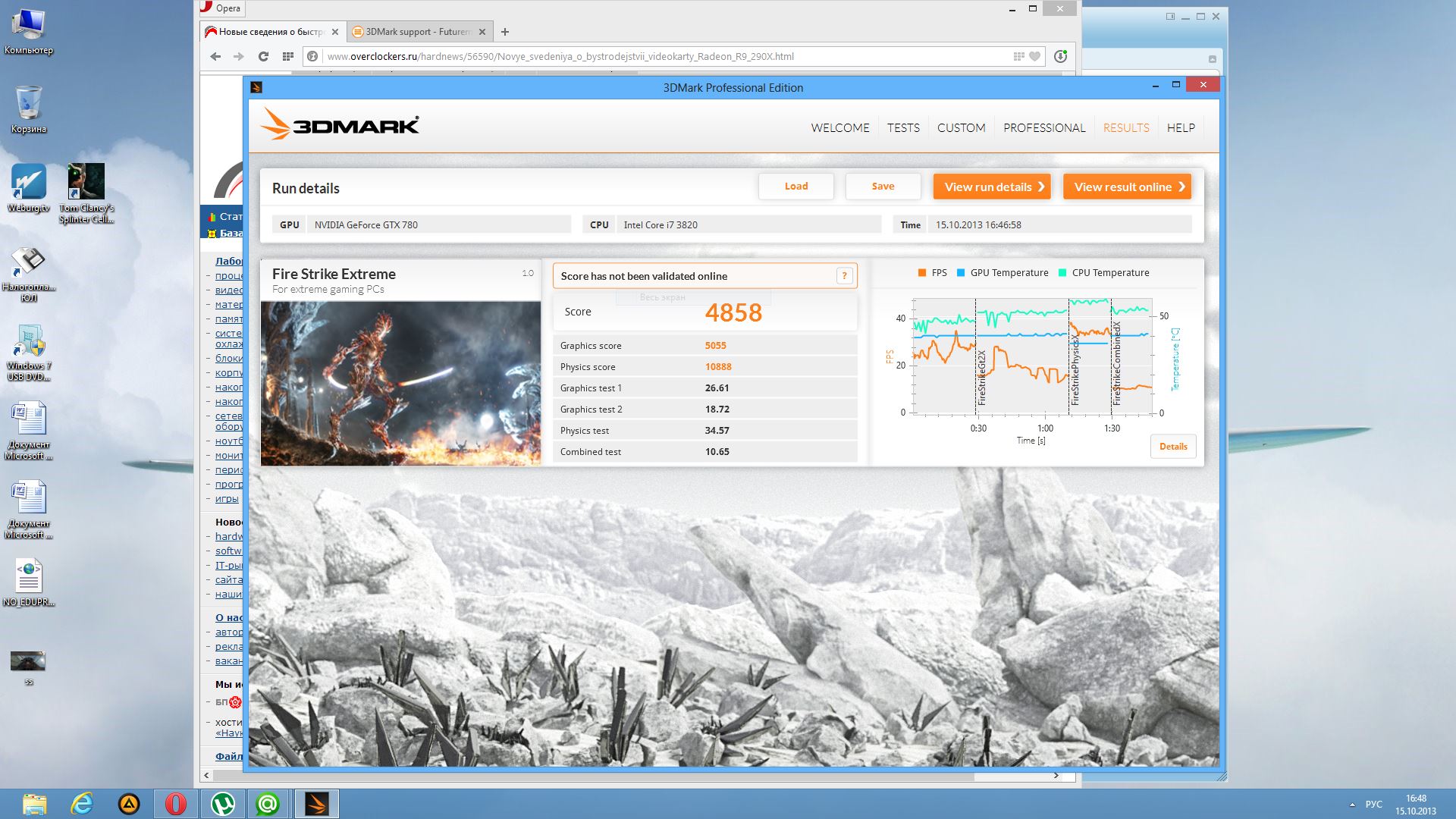Viewport: 1456px width, 819px height.
Task: Click the Fire Strike Extreme thumbnail image
Action: [x=400, y=384]
